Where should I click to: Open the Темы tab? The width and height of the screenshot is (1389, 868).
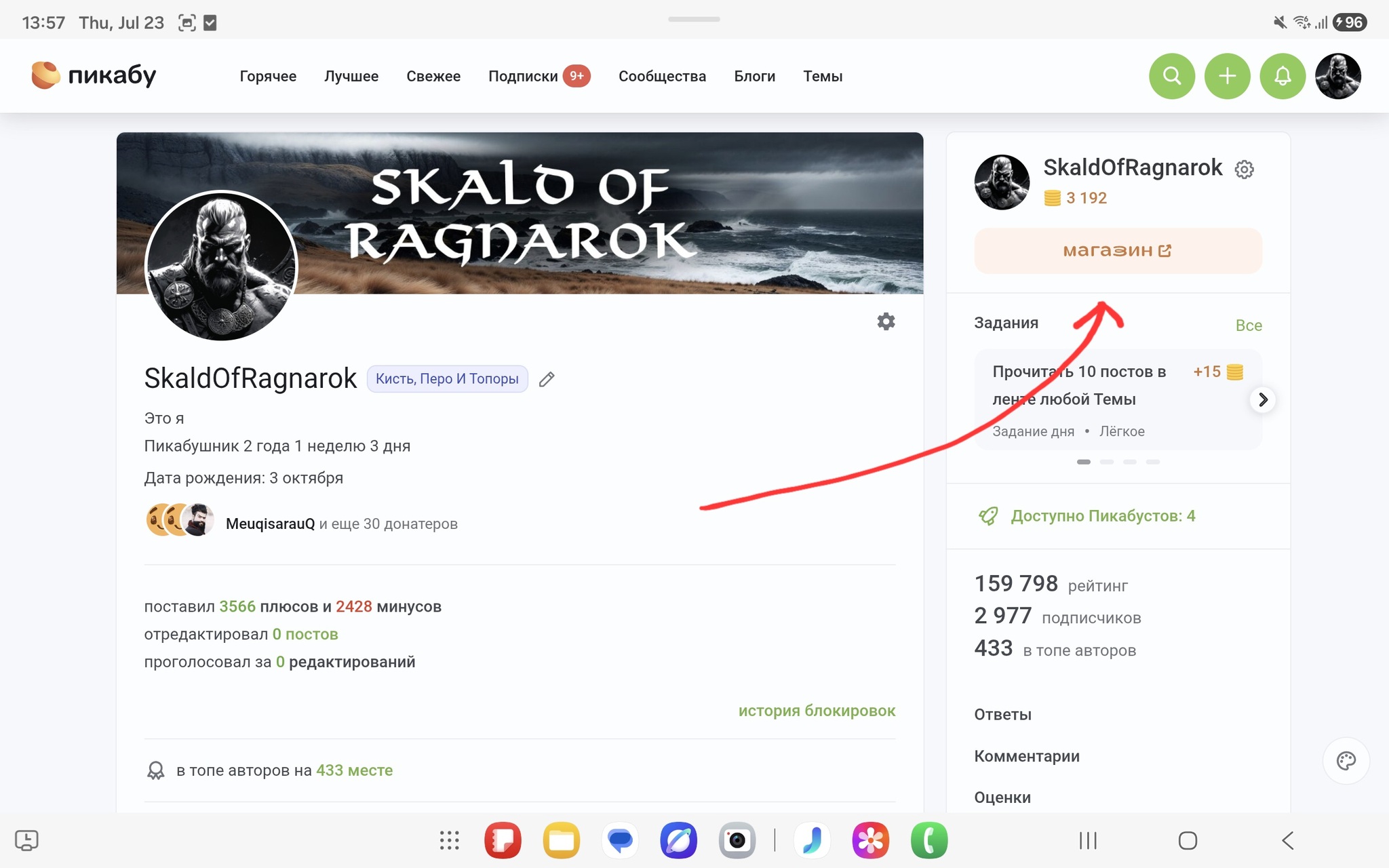click(x=823, y=76)
